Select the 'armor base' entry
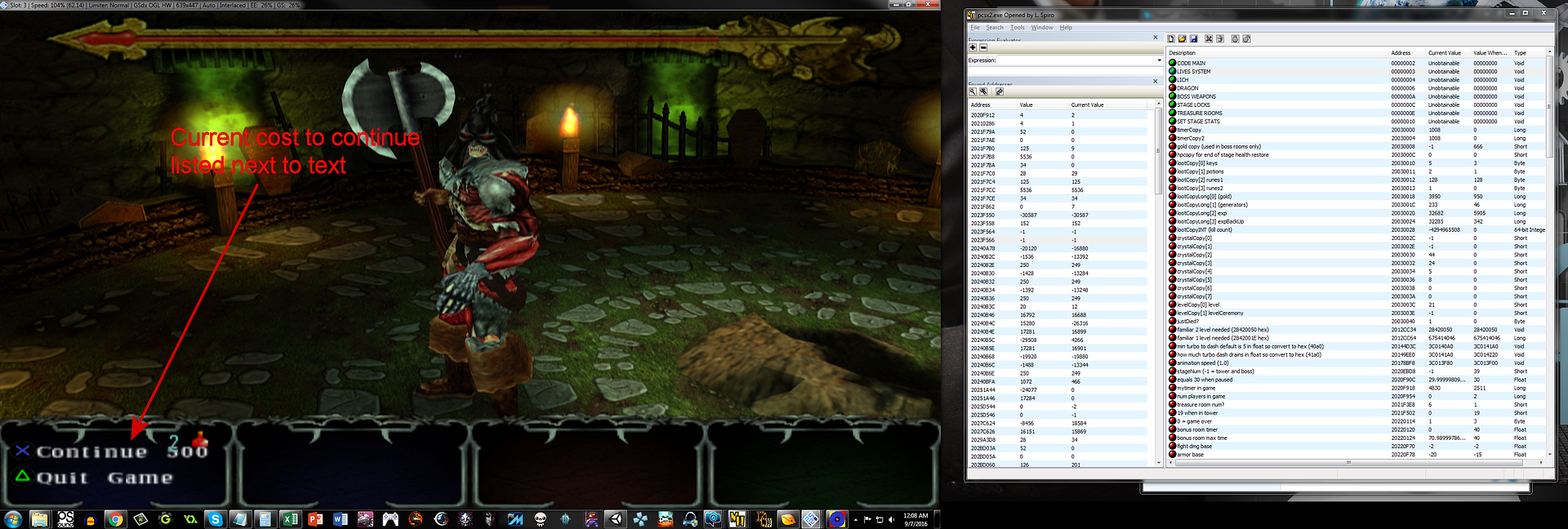Image resolution: width=1568 pixels, height=529 pixels. [1356, 455]
